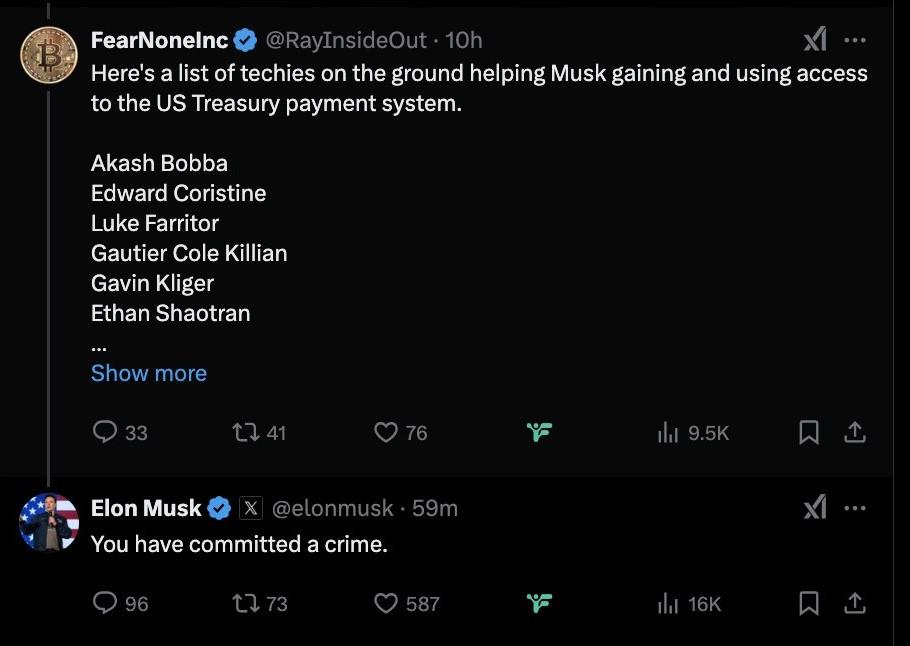This screenshot has width=910, height=646.
Task: Open more options for Elon Musk's reply
Action: click(855, 508)
